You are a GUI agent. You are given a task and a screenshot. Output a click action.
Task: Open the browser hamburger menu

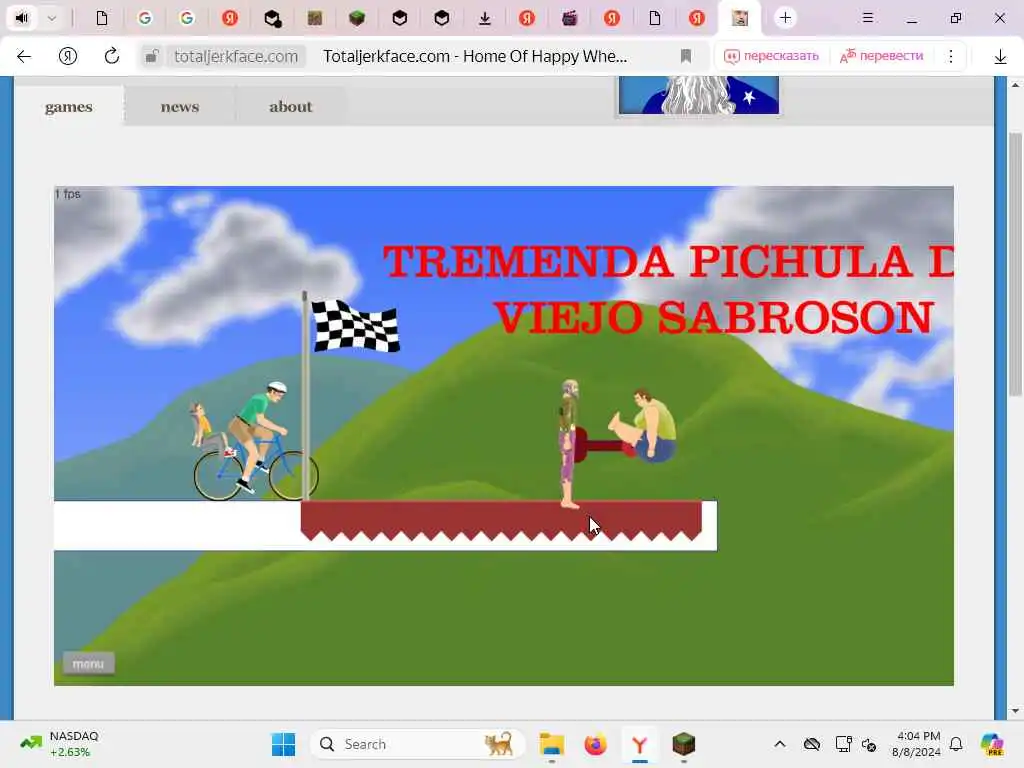tap(868, 18)
